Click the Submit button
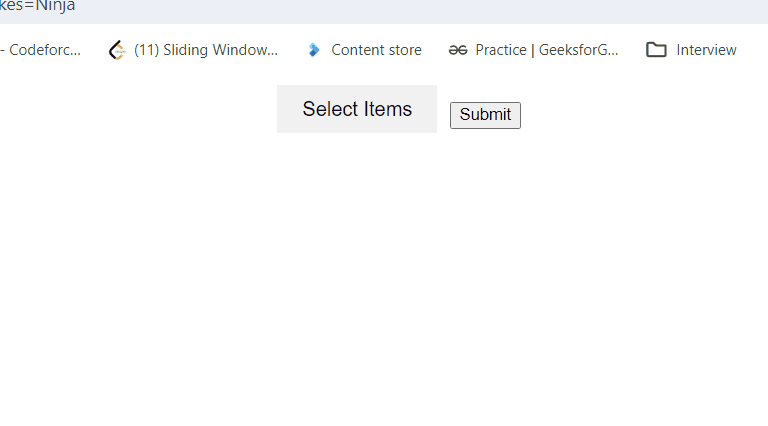The image size is (768, 426). click(x=485, y=116)
